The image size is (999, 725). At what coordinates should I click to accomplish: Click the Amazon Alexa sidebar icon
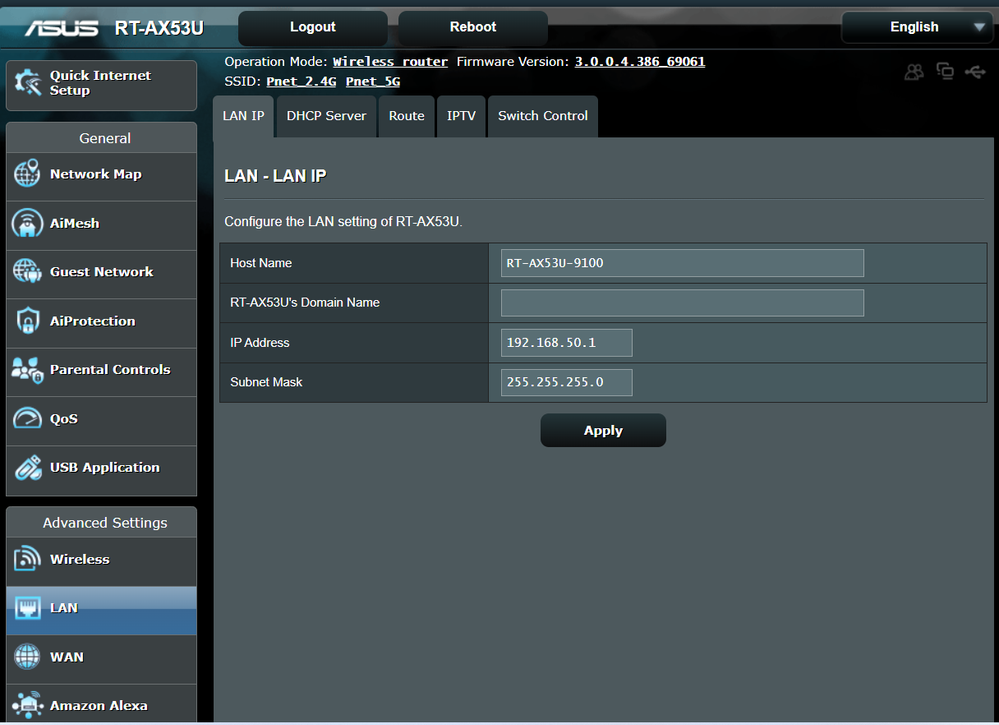27,705
